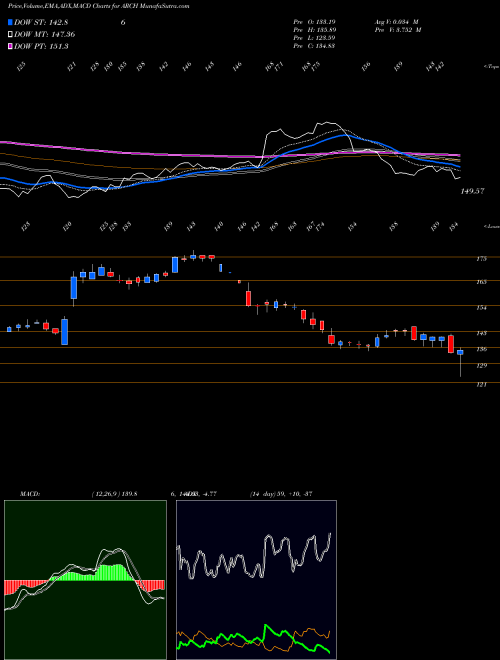The width and height of the screenshot is (500, 660).
Task: Click the white DOW MT legend swatch
Action: pyautogui.click(x=11, y=35)
